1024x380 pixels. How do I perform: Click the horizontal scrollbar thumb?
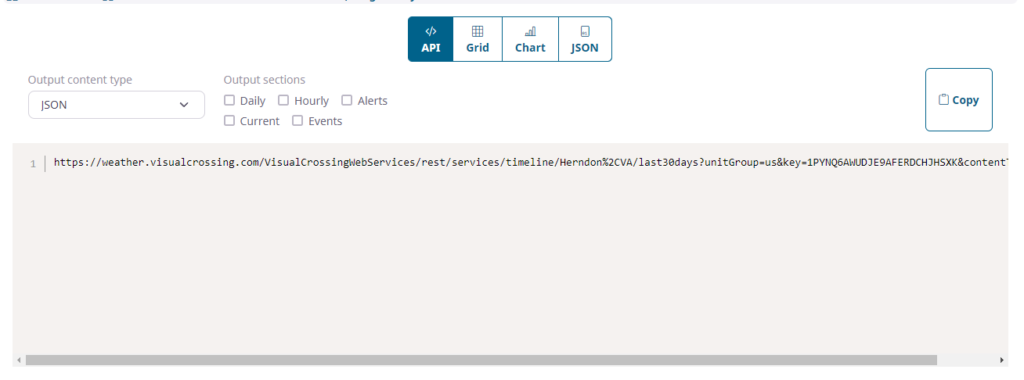point(481,360)
